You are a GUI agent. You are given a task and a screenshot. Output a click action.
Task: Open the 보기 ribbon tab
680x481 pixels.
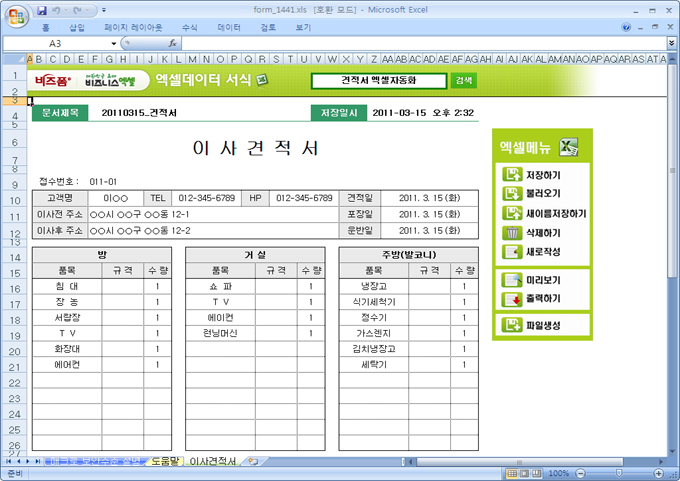pyautogui.click(x=303, y=28)
